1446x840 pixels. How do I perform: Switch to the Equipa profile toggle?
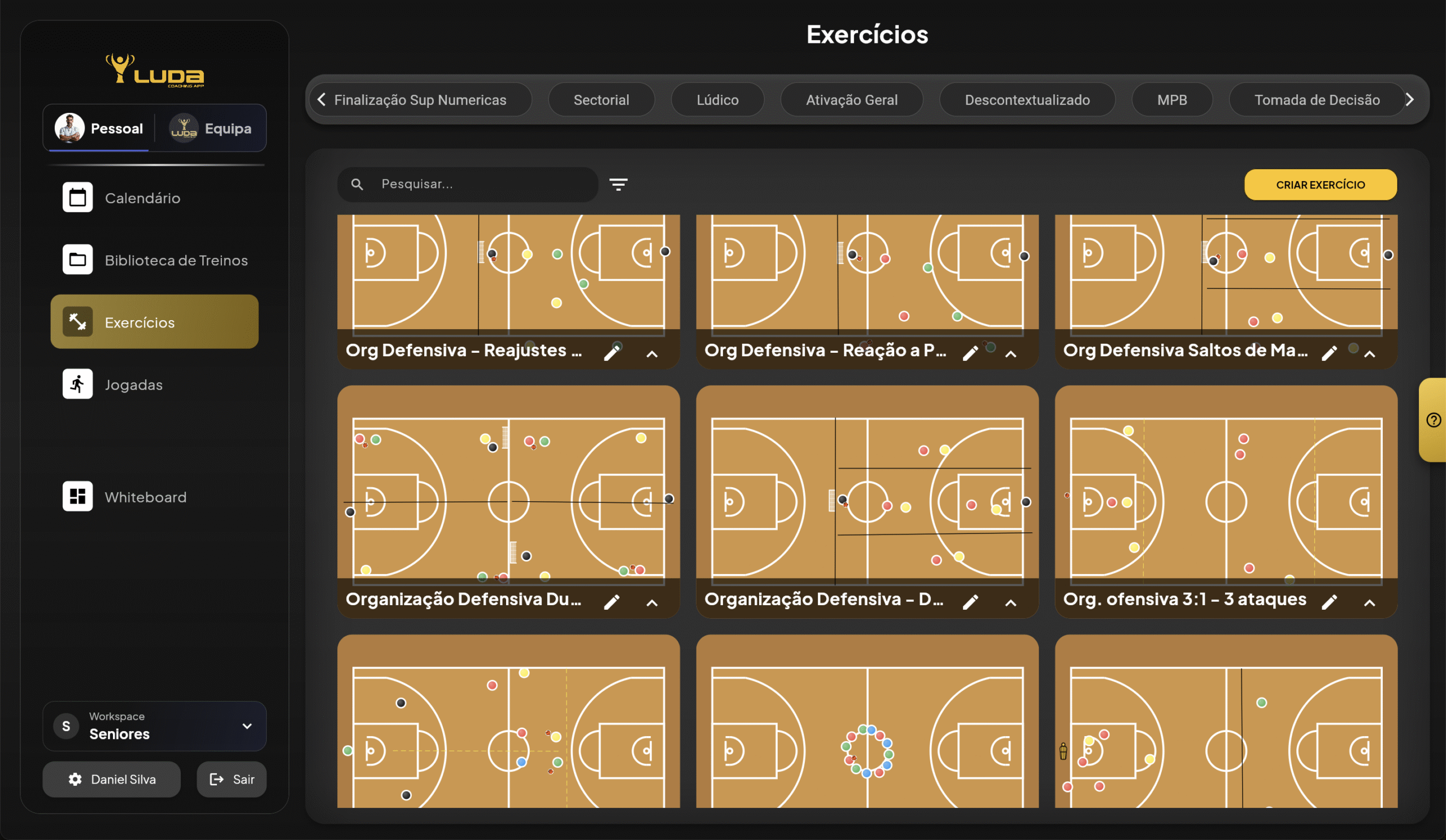pos(211,129)
